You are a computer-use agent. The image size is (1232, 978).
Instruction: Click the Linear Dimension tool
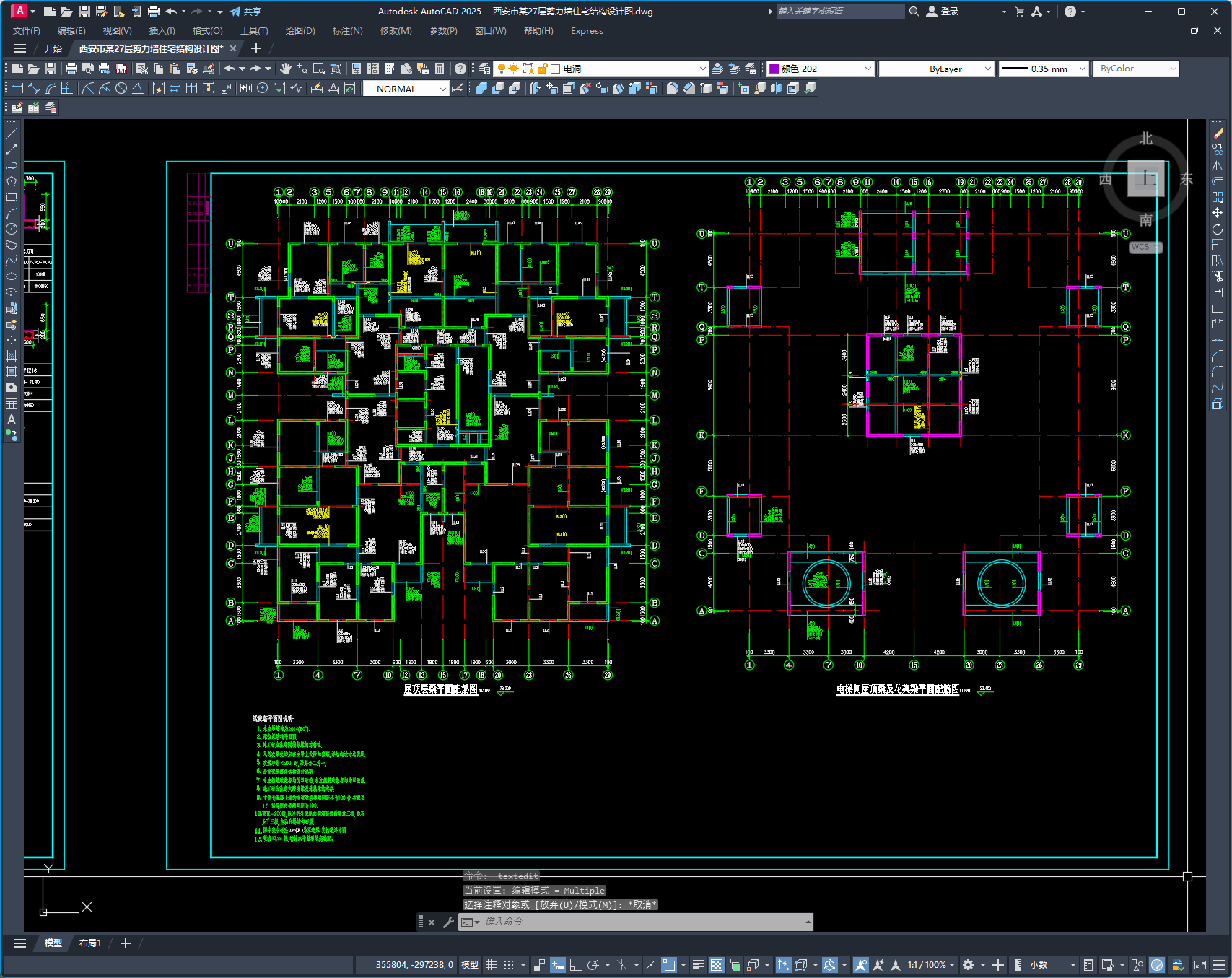pos(17,88)
